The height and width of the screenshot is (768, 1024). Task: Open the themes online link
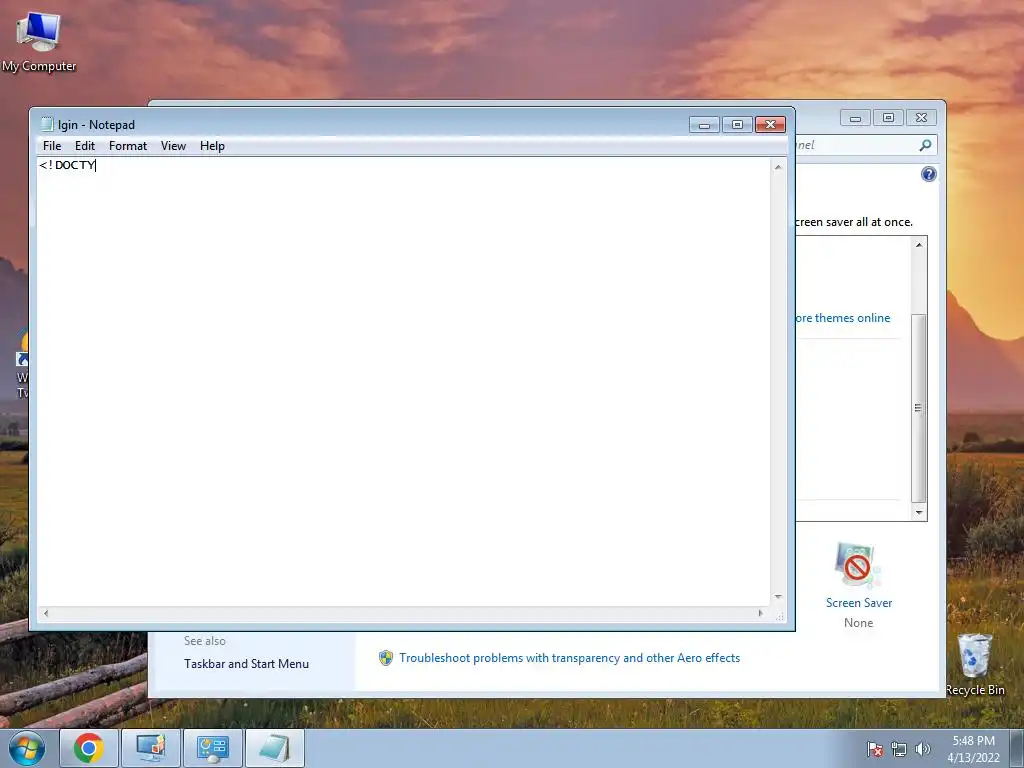pos(842,318)
